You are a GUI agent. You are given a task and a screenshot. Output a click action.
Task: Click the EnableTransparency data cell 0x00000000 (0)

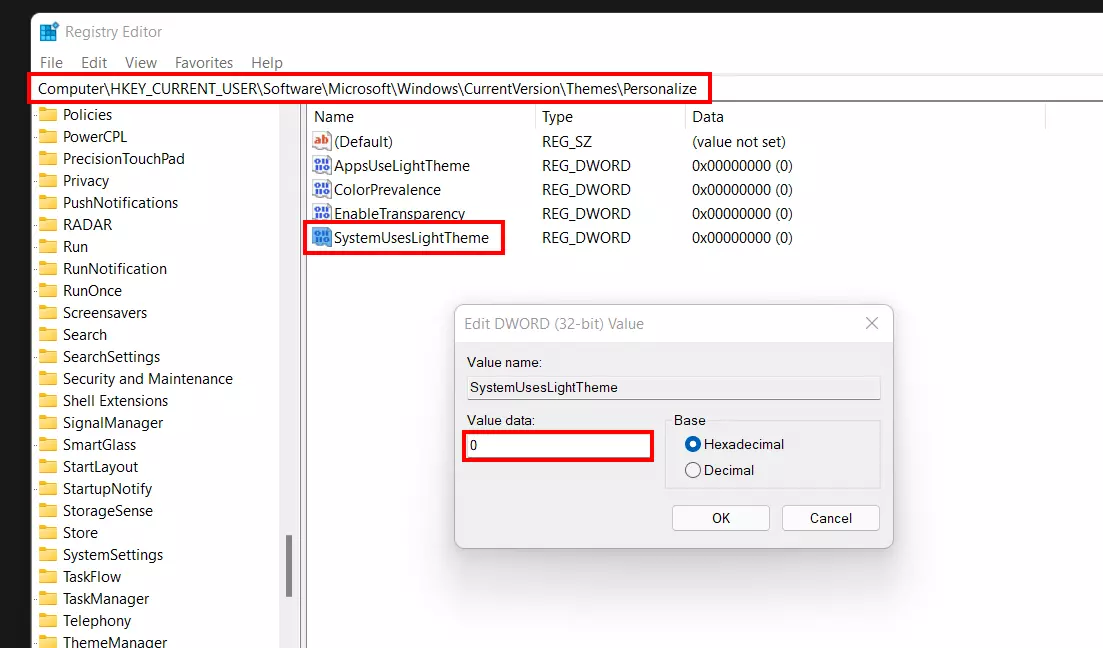click(742, 213)
